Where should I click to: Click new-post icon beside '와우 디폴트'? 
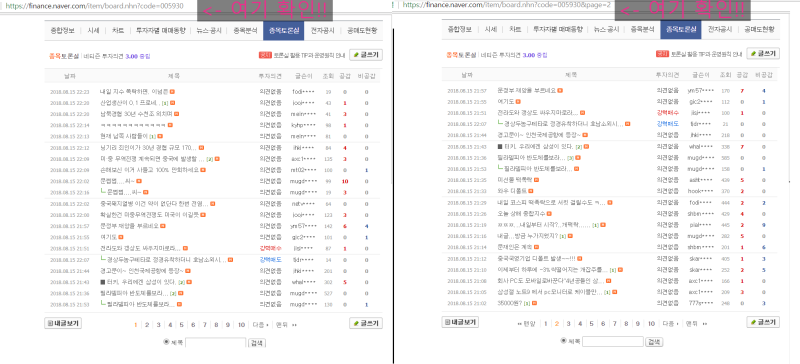pos(531,191)
